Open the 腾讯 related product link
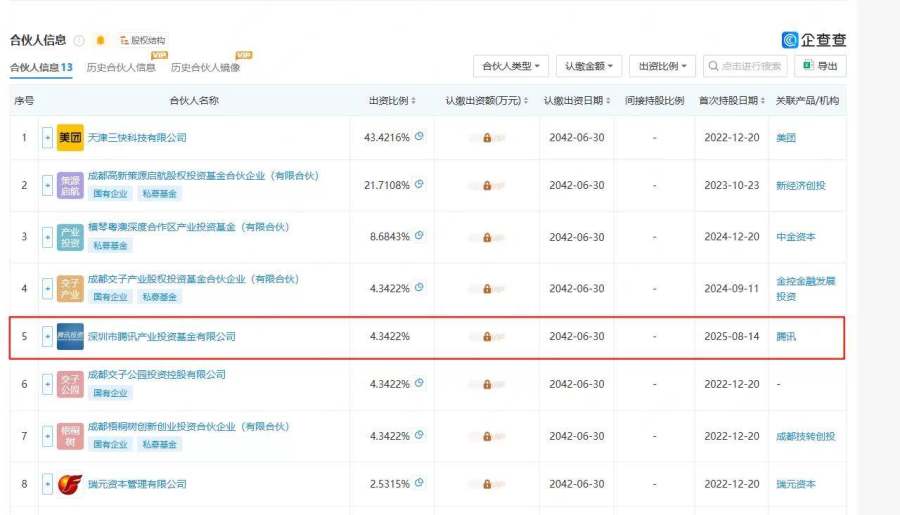 [786, 336]
